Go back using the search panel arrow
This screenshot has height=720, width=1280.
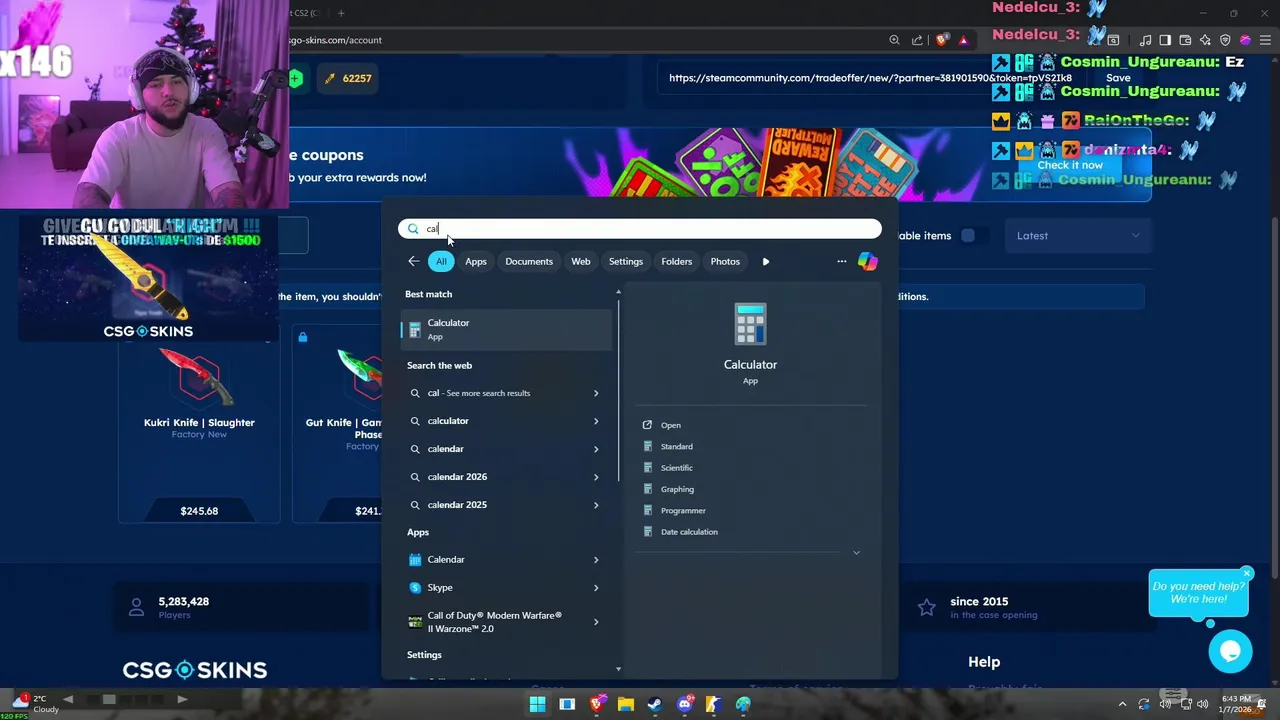coord(414,261)
